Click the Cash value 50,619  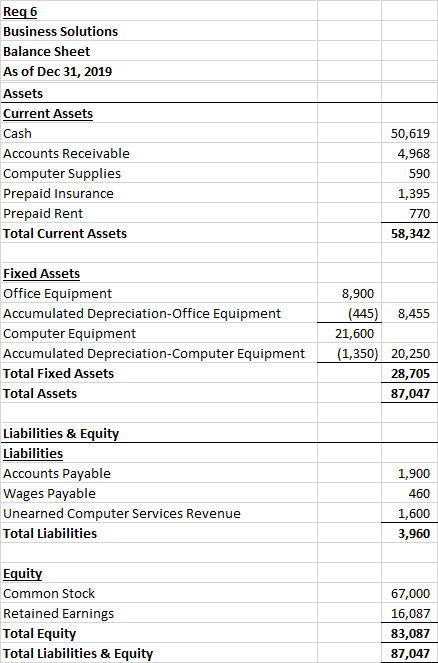pyautogui.click(x=411, y=134)
